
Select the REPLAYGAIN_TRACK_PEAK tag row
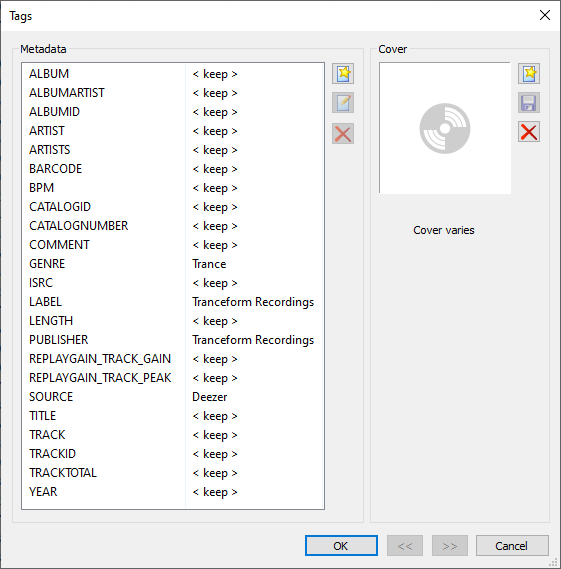point(173,378)
